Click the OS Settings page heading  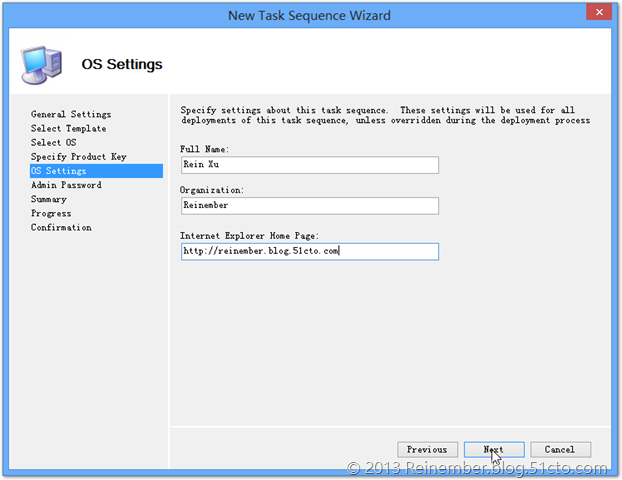(x=122, y=64)
